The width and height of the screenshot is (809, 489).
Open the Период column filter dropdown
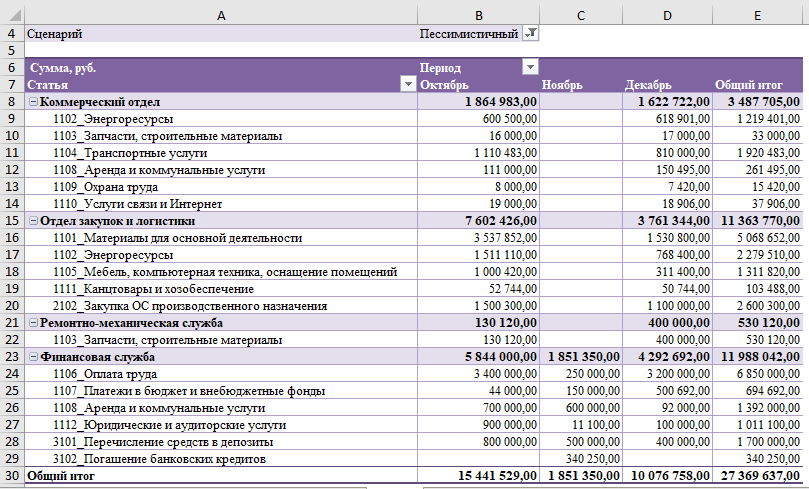(530, 67)
